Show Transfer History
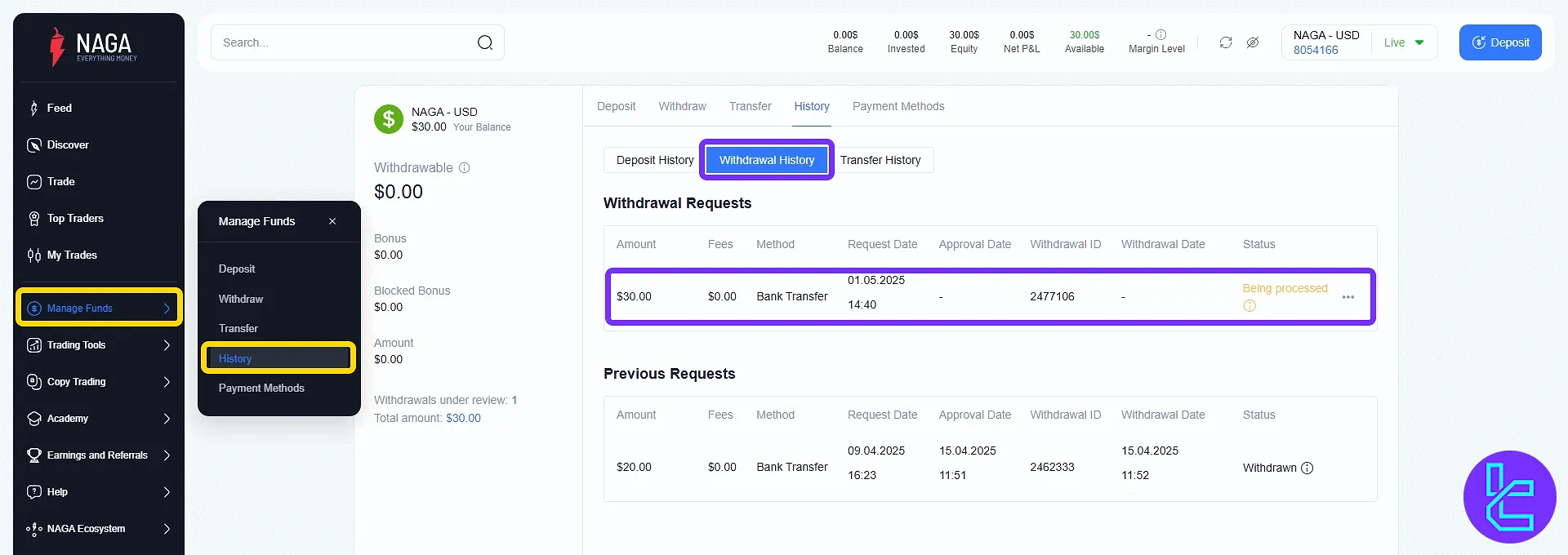 tap(880, 160)
